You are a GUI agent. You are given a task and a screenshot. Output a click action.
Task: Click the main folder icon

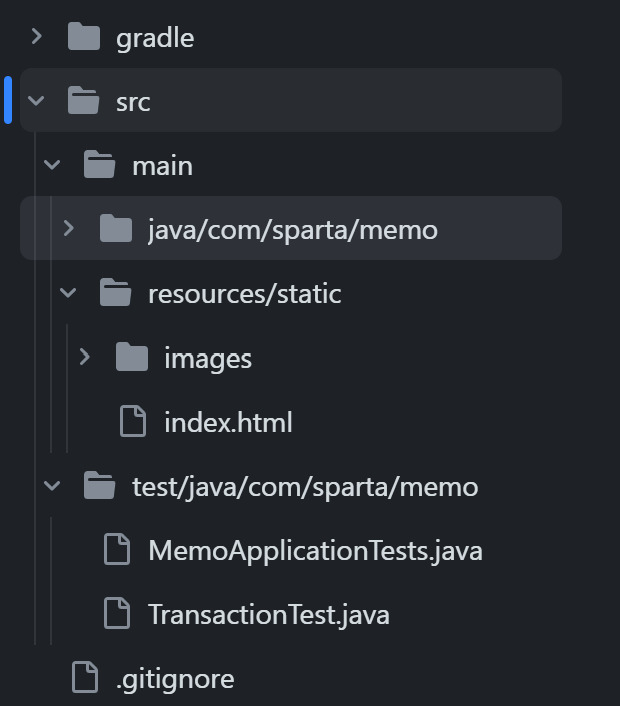100,164
